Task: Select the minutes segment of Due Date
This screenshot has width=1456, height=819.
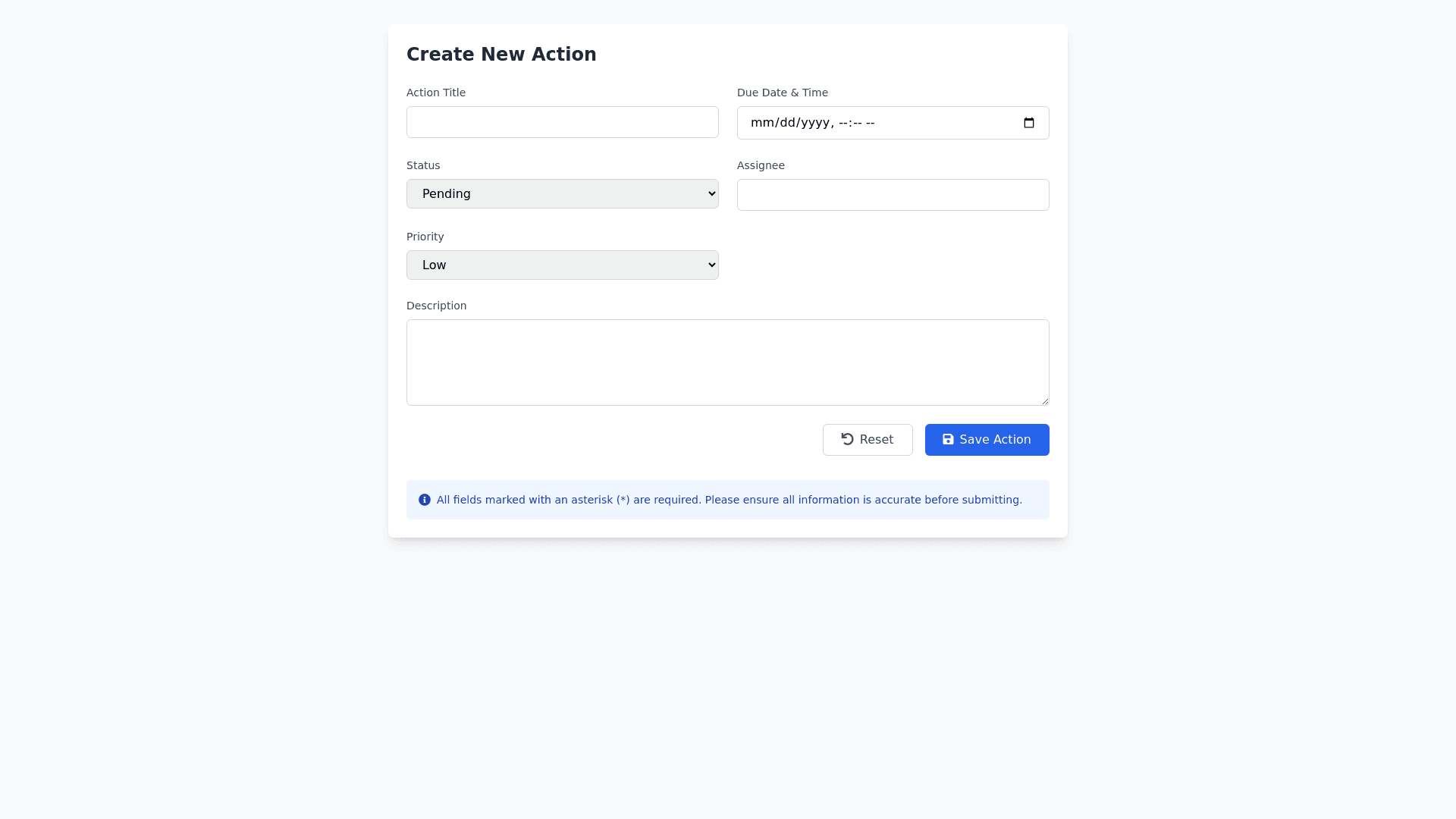Action: [857, 123]
